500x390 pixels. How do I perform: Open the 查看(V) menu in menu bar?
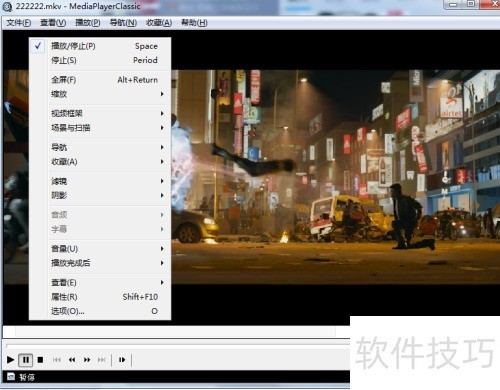[53, 23]
